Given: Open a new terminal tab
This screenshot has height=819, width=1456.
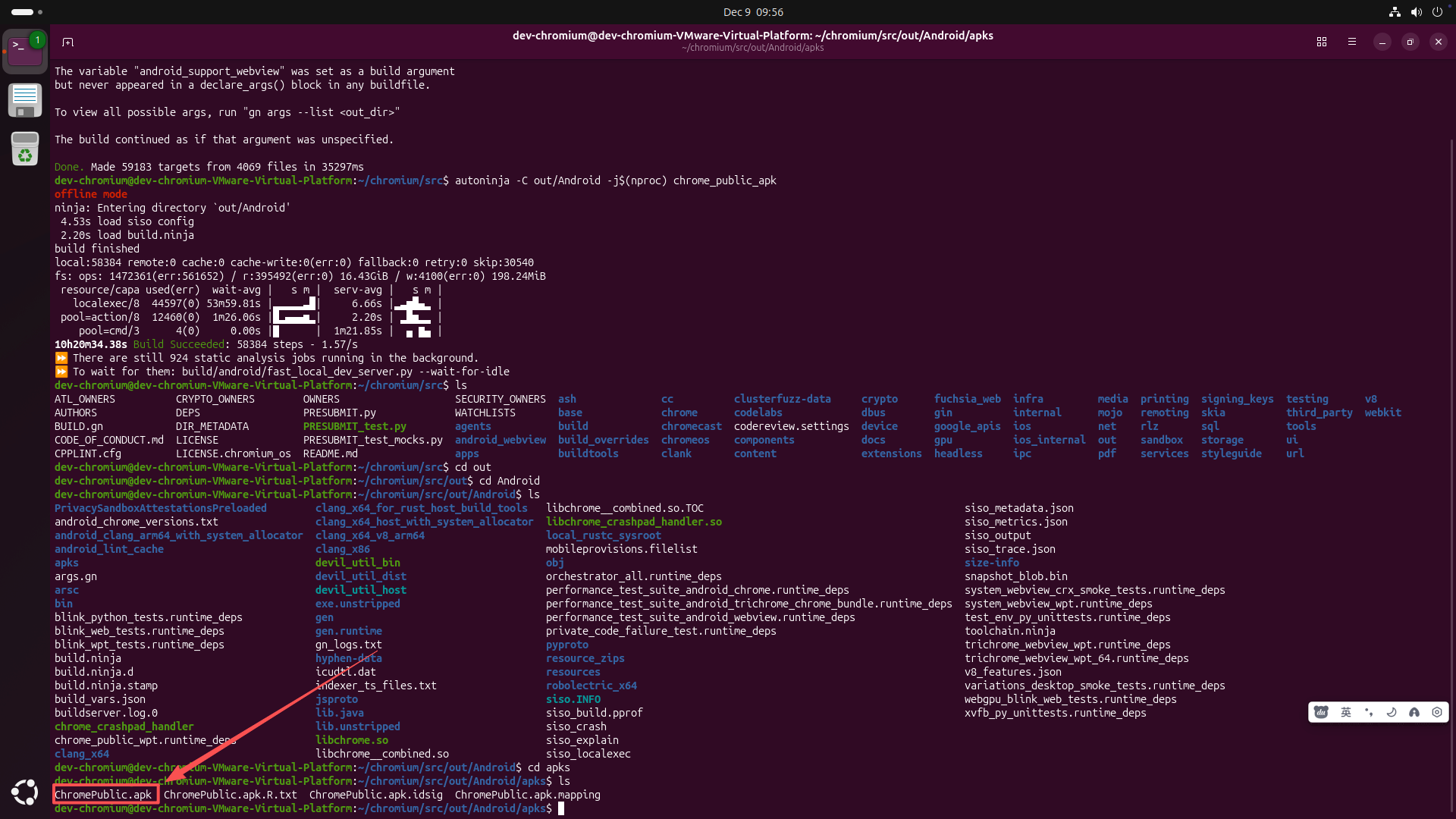Looking at the screenshot, I should (67, 42).
